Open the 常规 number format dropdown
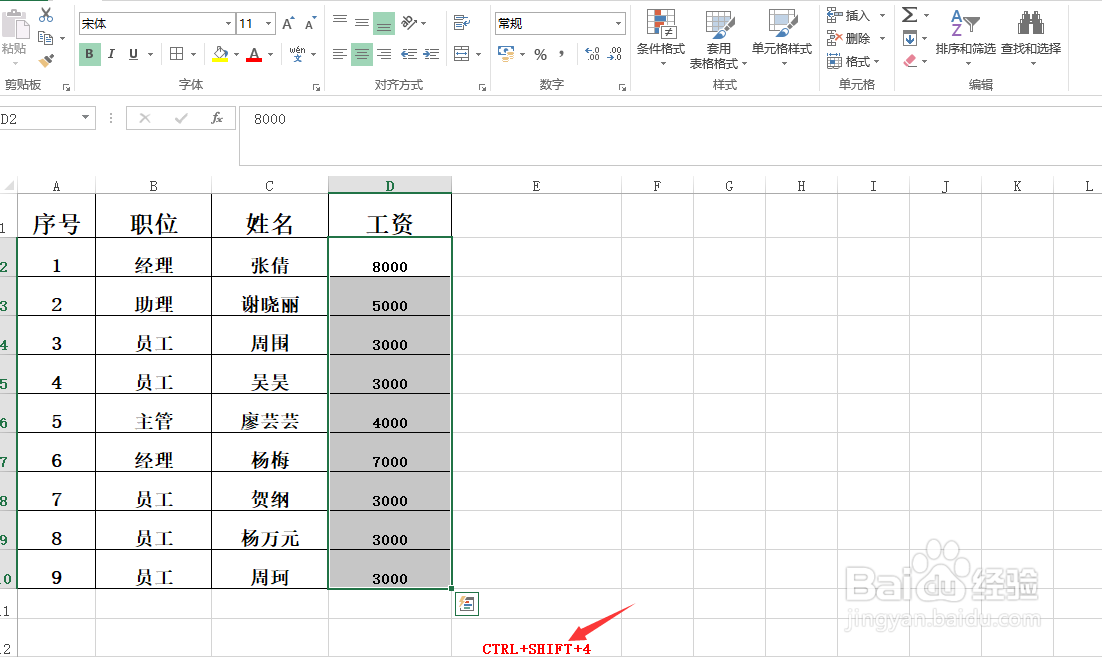This screenshot has height=657, width=1102. coord(618,23)
